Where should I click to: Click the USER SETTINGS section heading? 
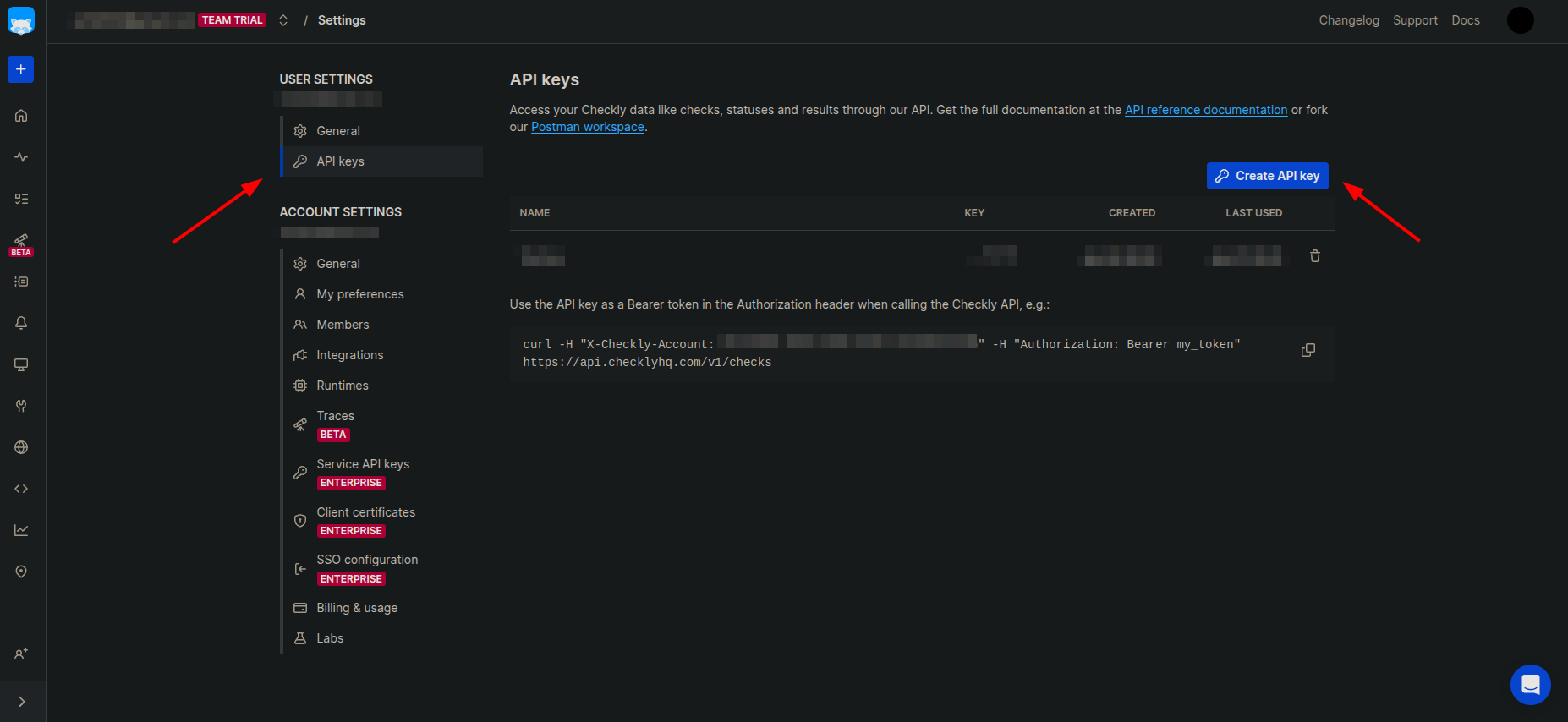(326, 79)
